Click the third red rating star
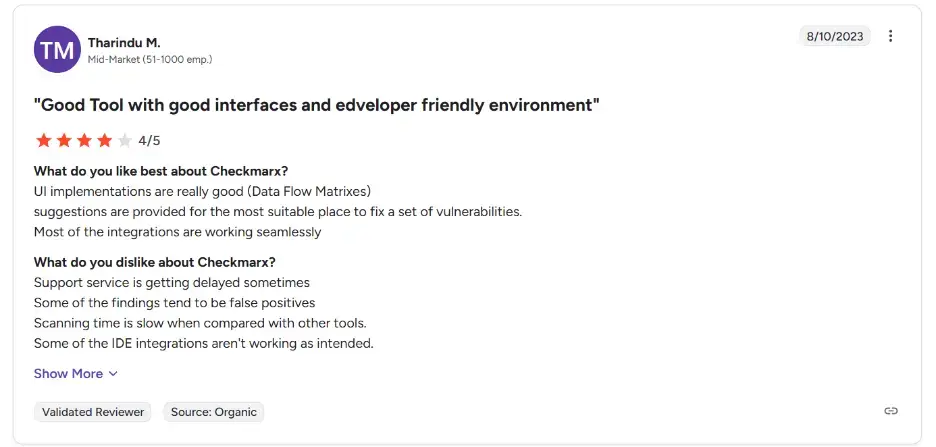Image resolution: width=936 pixels, height=447 pixels. [84, 140]
